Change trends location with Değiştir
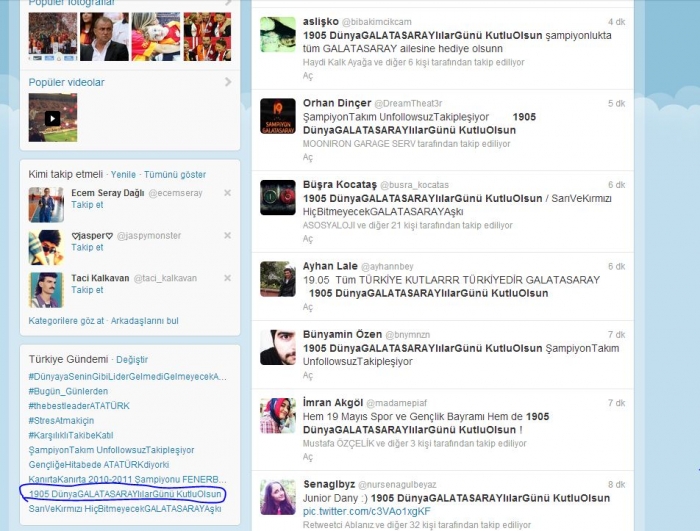This screenshot has width=700, height=531. point(132,360)
